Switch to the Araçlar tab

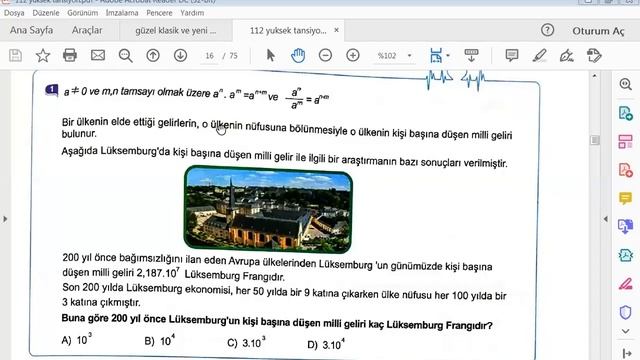[x=87, y=30]
